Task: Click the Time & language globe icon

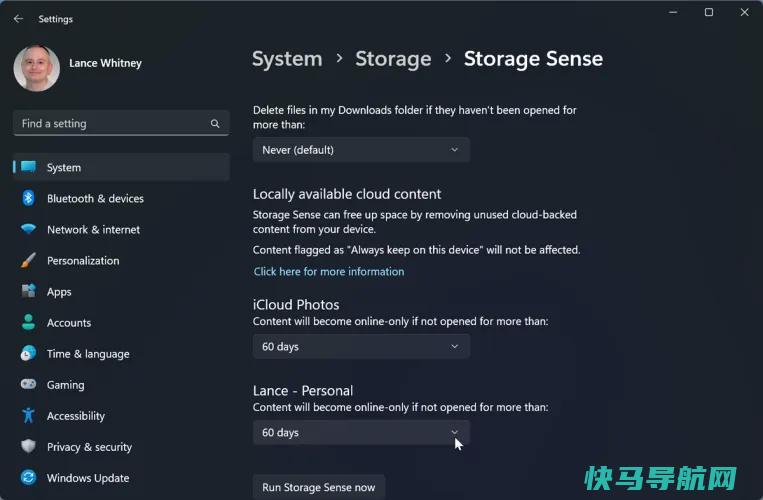Action: click(28, 353)
